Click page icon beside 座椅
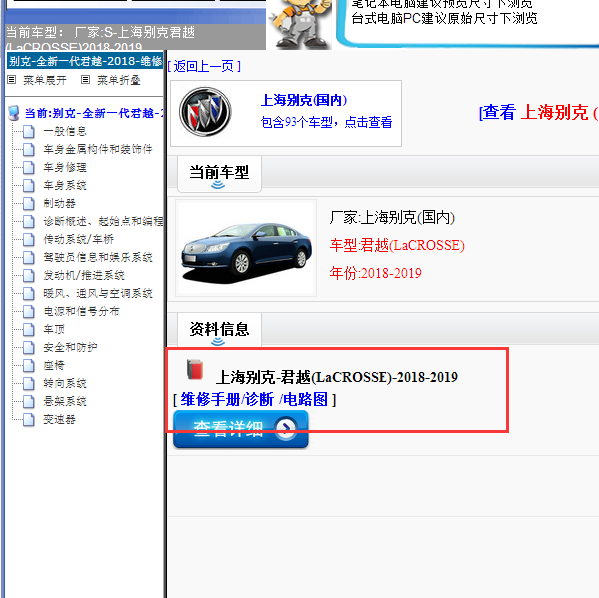Image resolution: width=599 pixels, height=598 pixels. (29, 365)
